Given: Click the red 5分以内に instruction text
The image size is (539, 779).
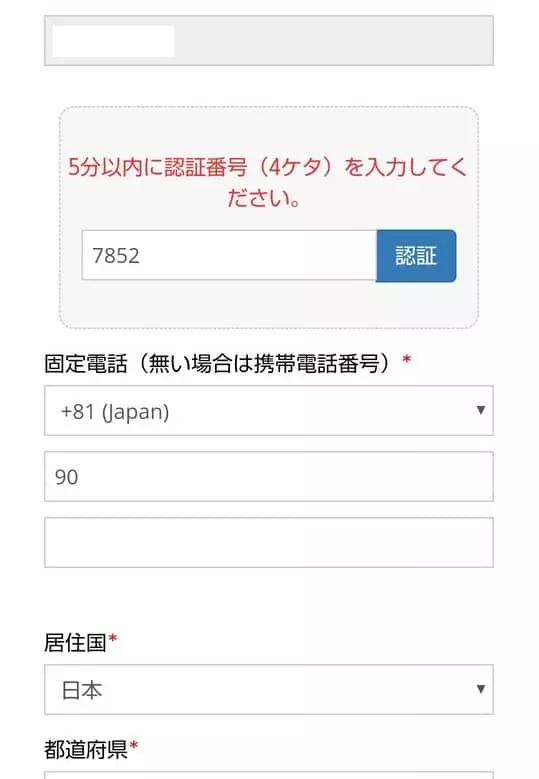Looking at the screenshot, I should pos(268,182).
